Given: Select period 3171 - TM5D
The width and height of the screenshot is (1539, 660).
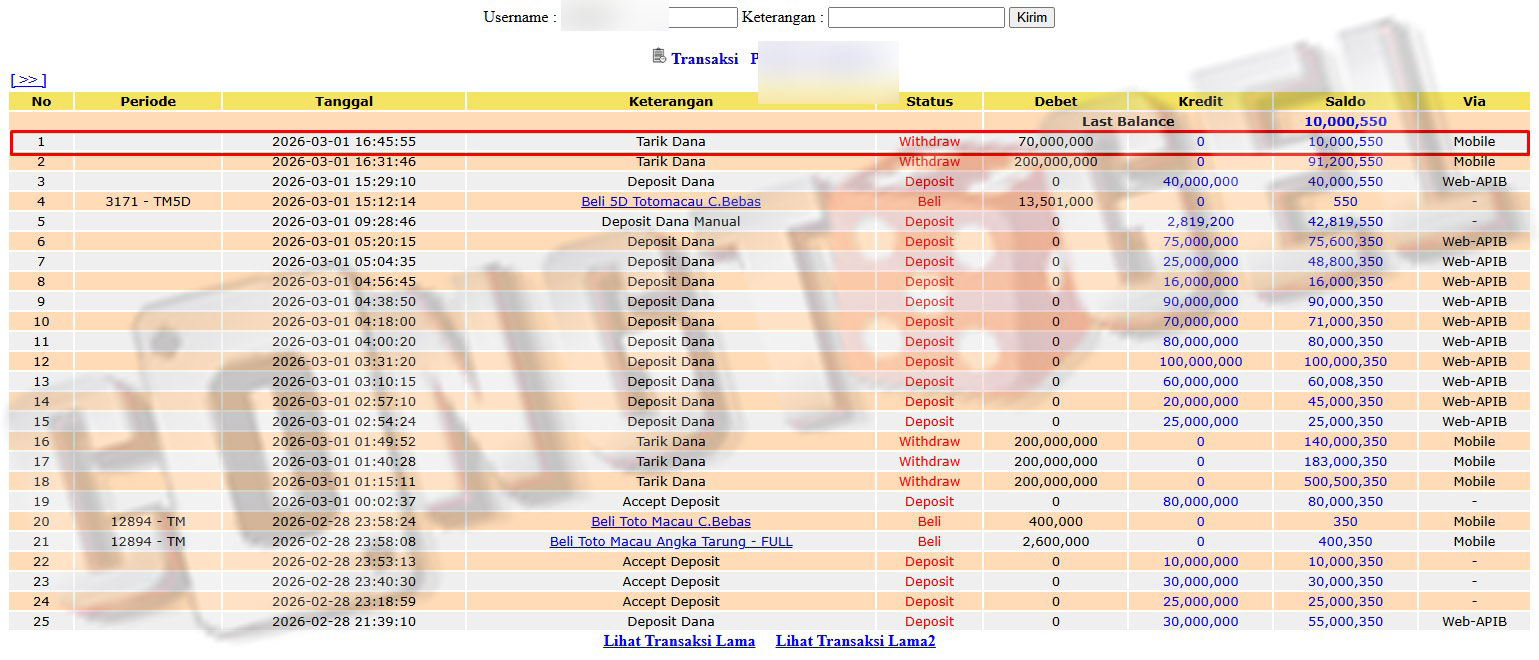Looking at the screenshot, I should 148,201.
